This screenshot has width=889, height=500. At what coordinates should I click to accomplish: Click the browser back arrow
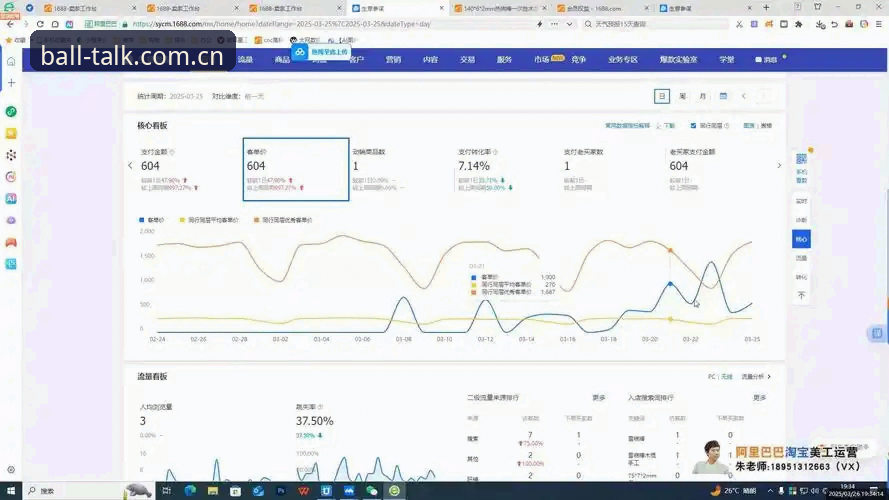(11, 24)
